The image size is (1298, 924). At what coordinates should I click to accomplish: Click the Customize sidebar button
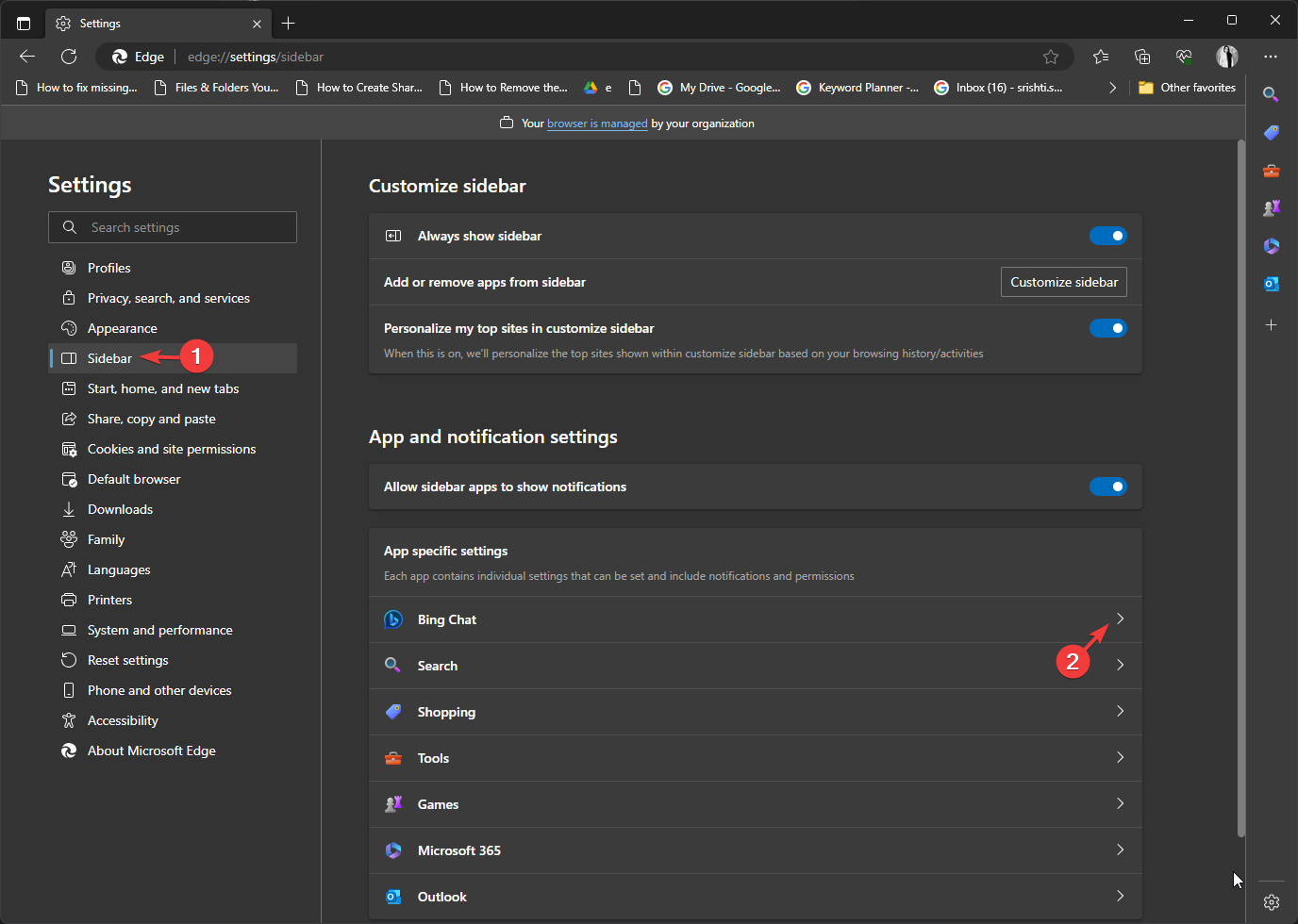[x=1063, y=281]
